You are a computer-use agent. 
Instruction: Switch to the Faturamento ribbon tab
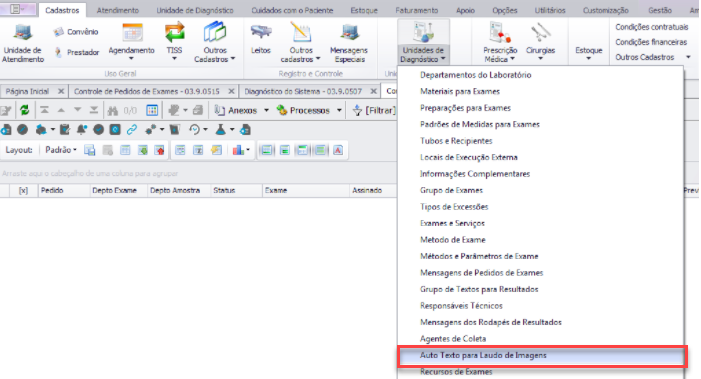(x=416, y=10)
